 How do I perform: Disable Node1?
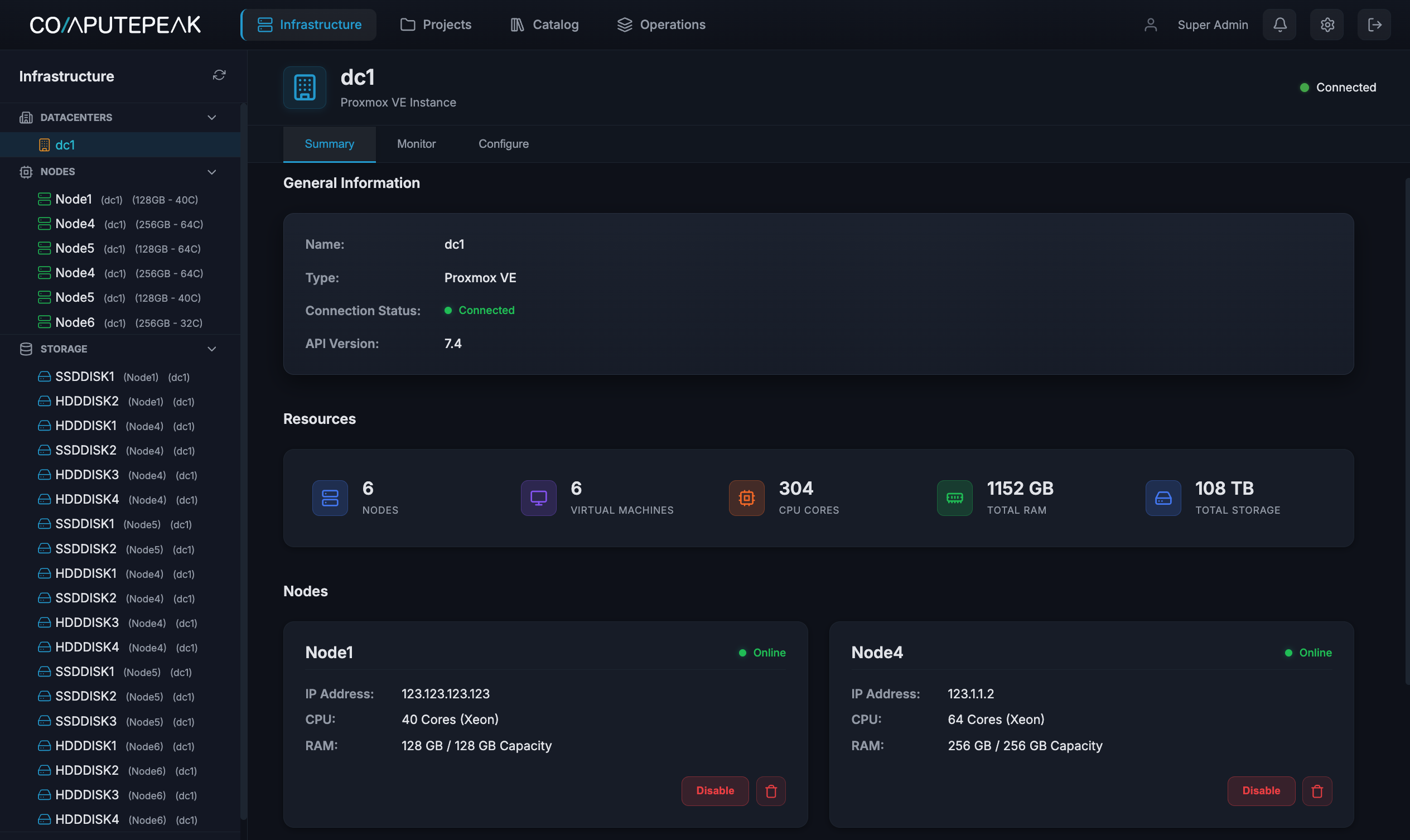[x=714, y=791]
